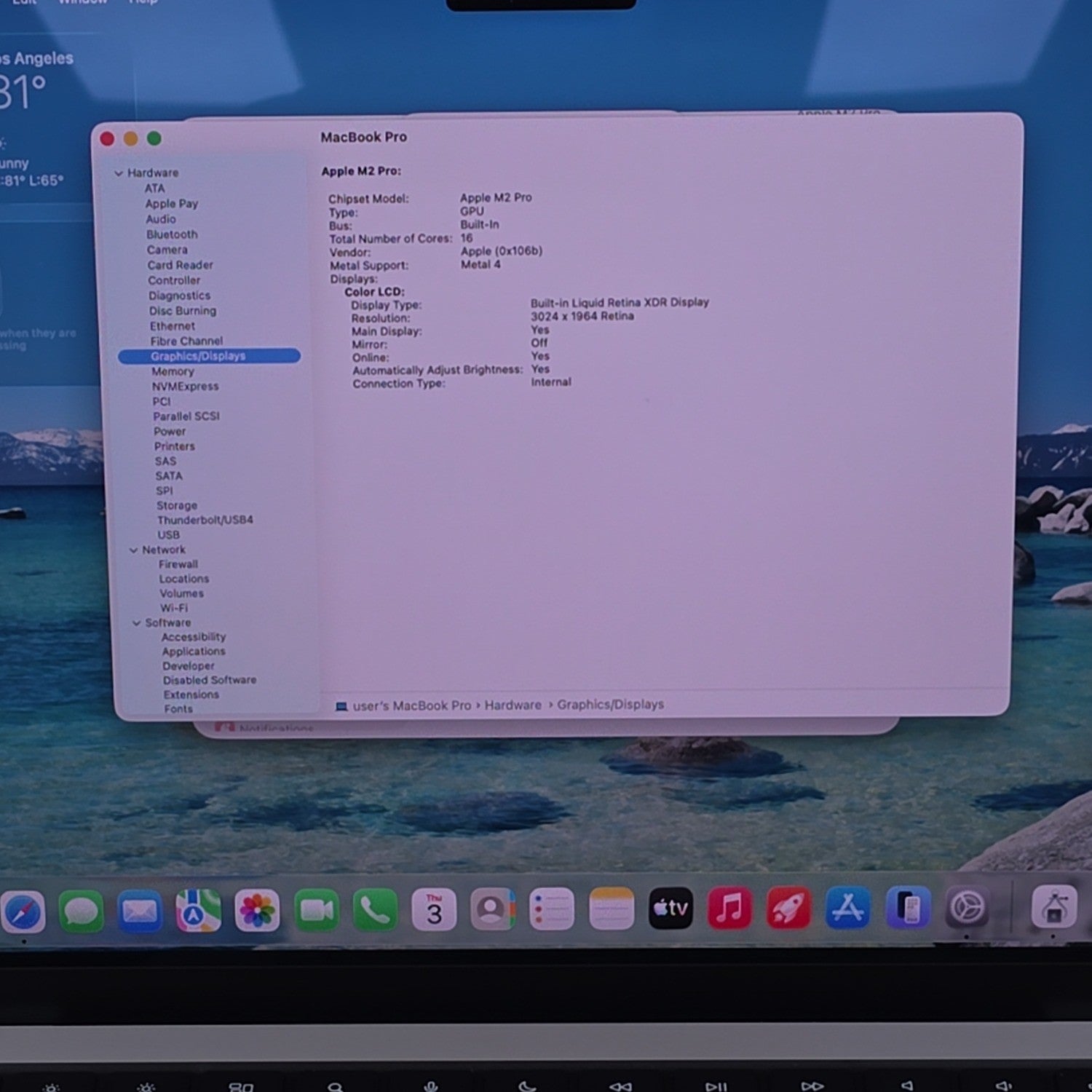Select Card Reader in the sidebar
The image size is (1092, 1092).
pos(180,265)
